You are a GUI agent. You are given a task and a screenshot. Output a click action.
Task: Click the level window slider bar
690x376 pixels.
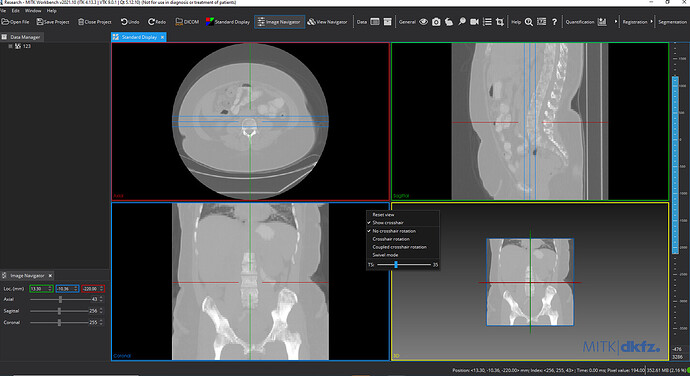pyautogui.click(x=675, y=165)
